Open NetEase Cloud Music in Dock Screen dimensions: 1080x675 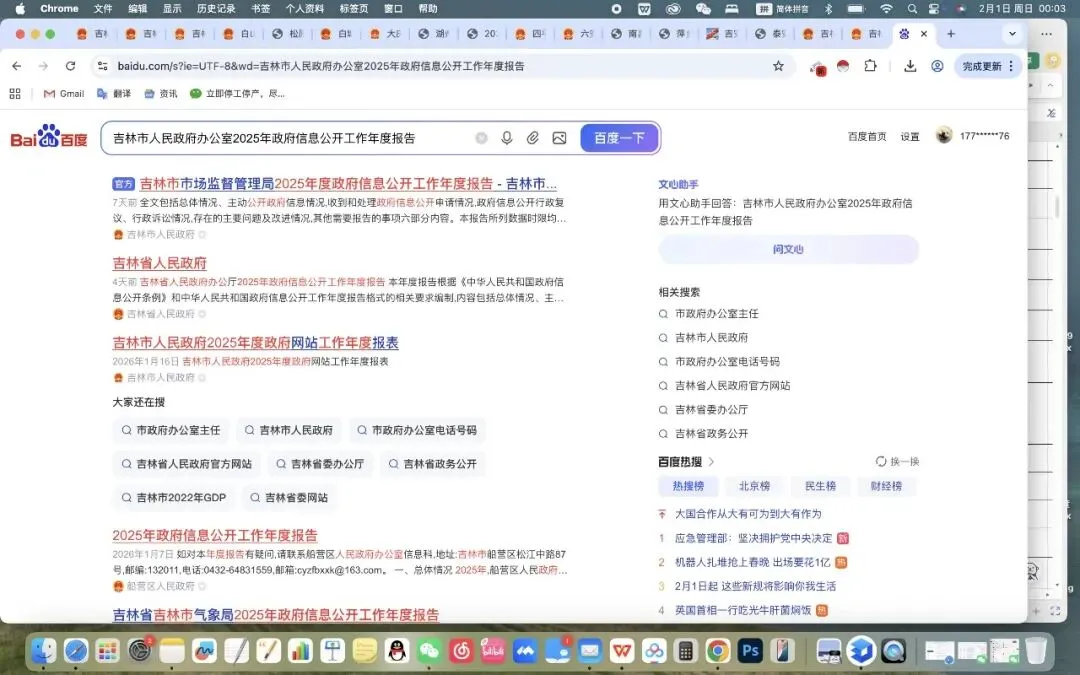click(461, 650)
